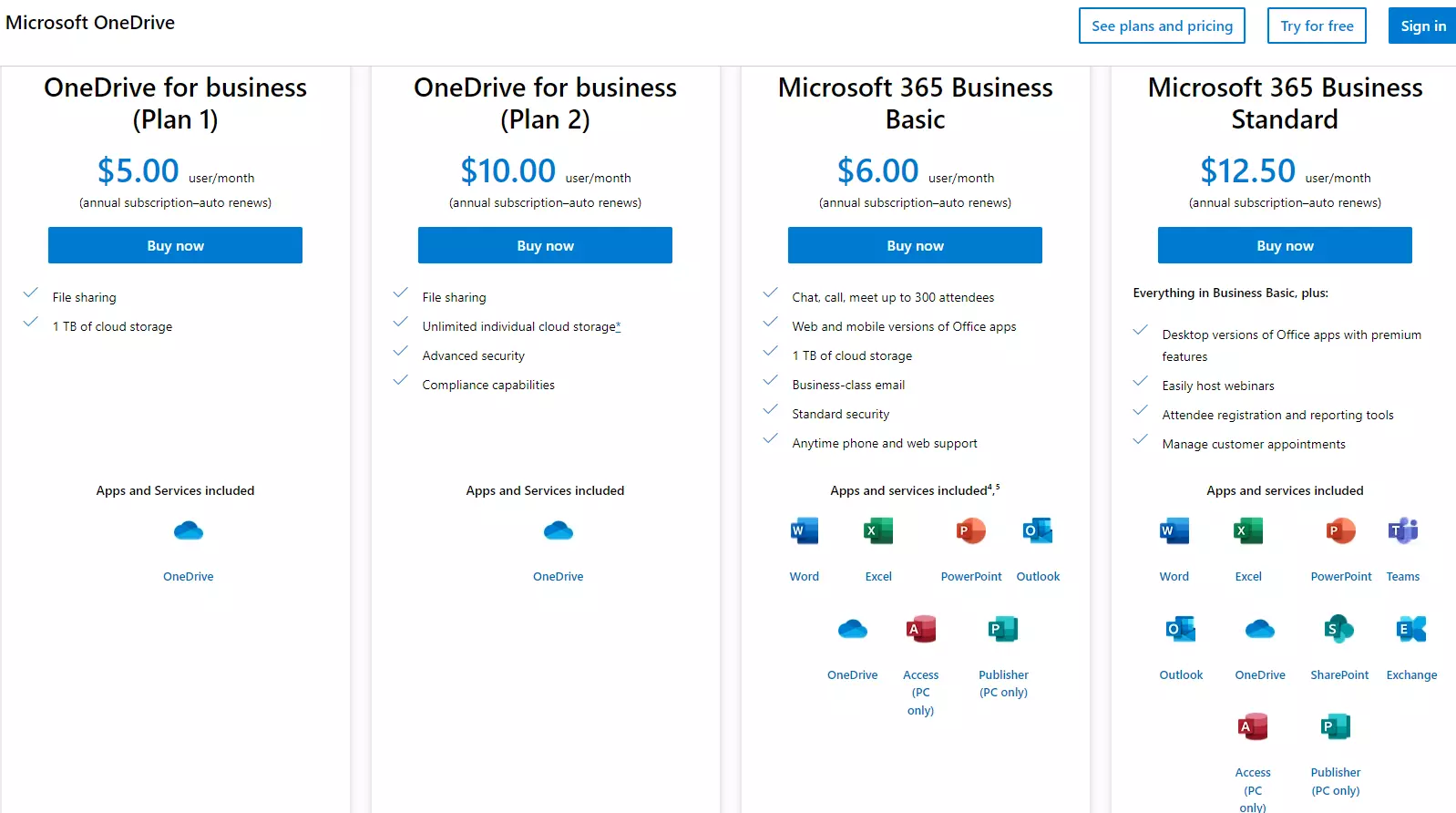1456x813 pixels.
Task: Click Buy now for OneDrive for business Plan 1
Action: pyautogui.click(x=174, y=245)
